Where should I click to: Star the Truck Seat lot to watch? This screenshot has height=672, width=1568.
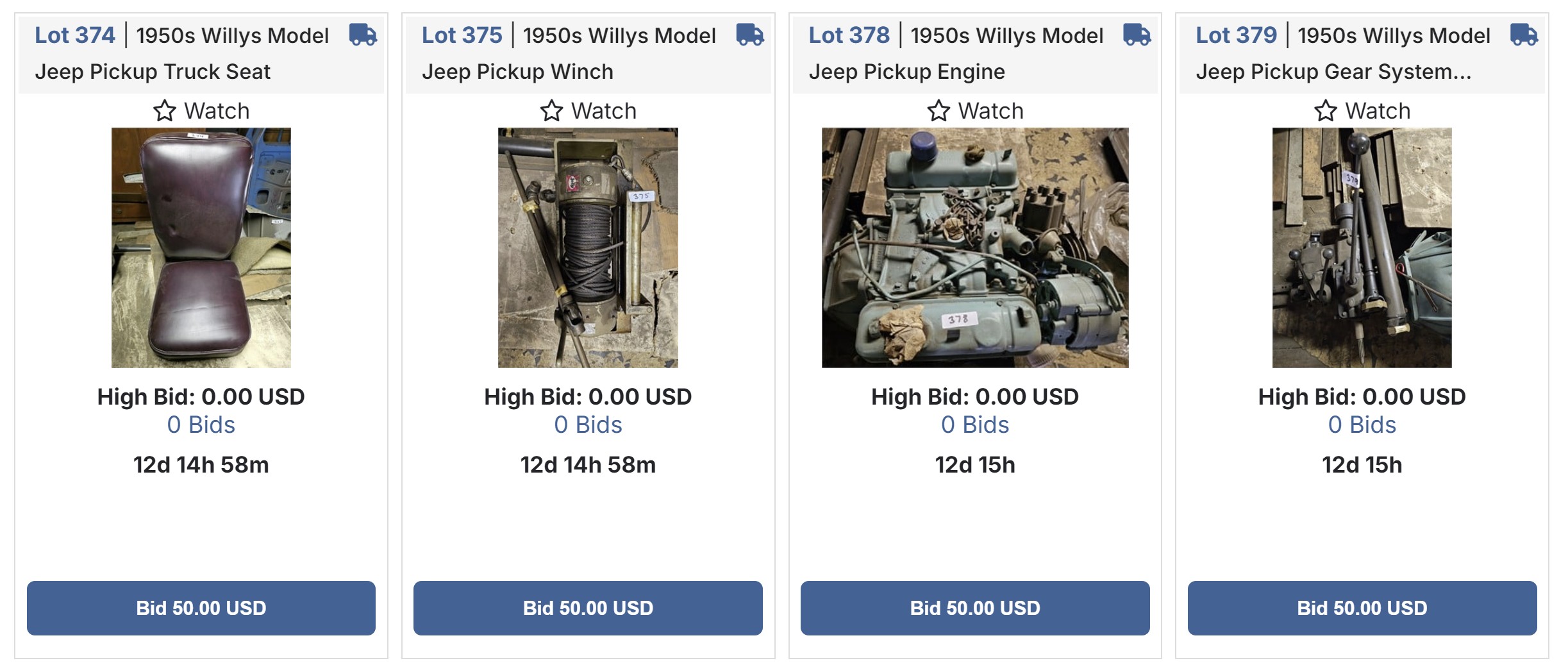[165, 111]
